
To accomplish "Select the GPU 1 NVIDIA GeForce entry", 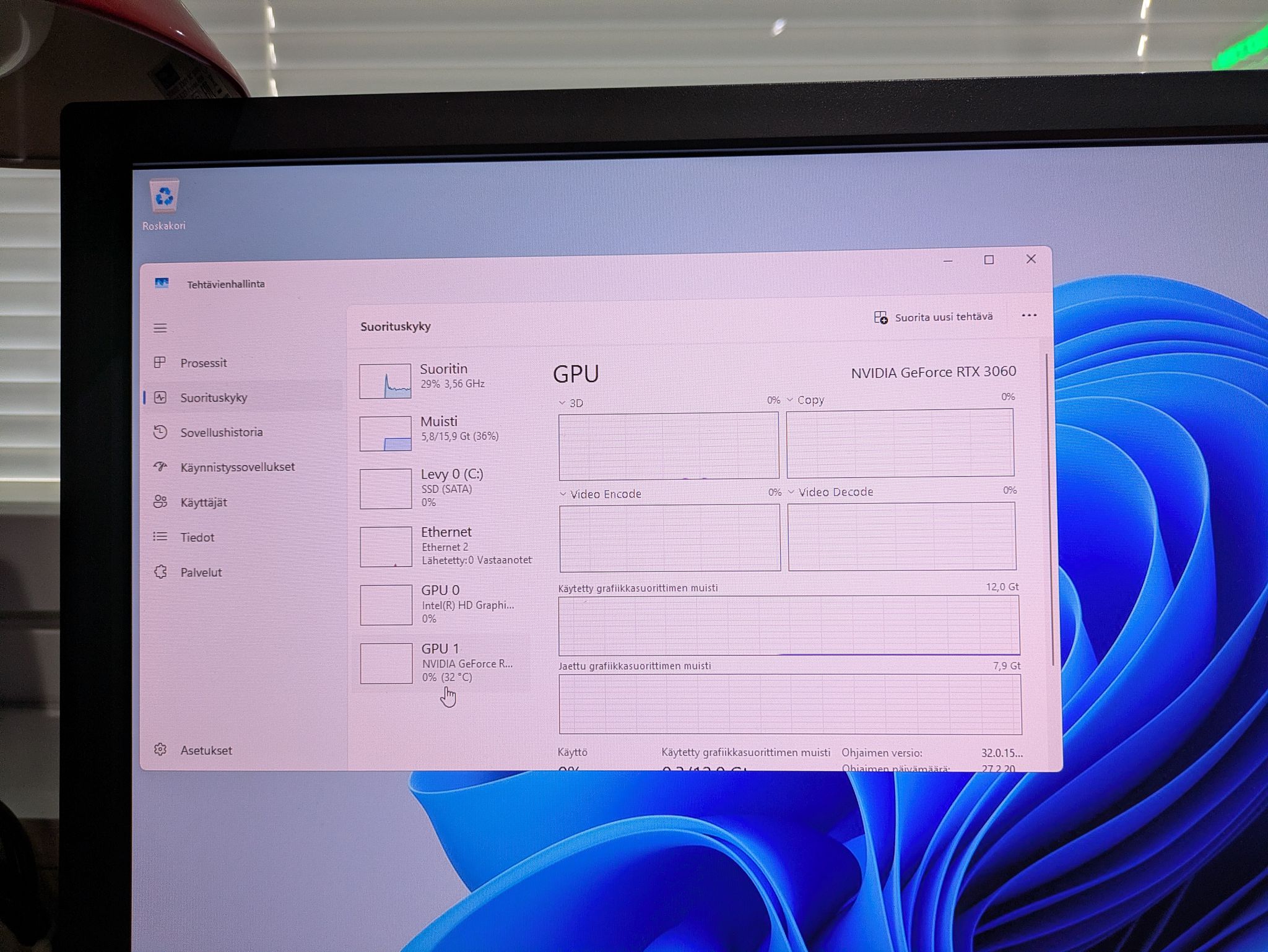I will tap(445, 662).
